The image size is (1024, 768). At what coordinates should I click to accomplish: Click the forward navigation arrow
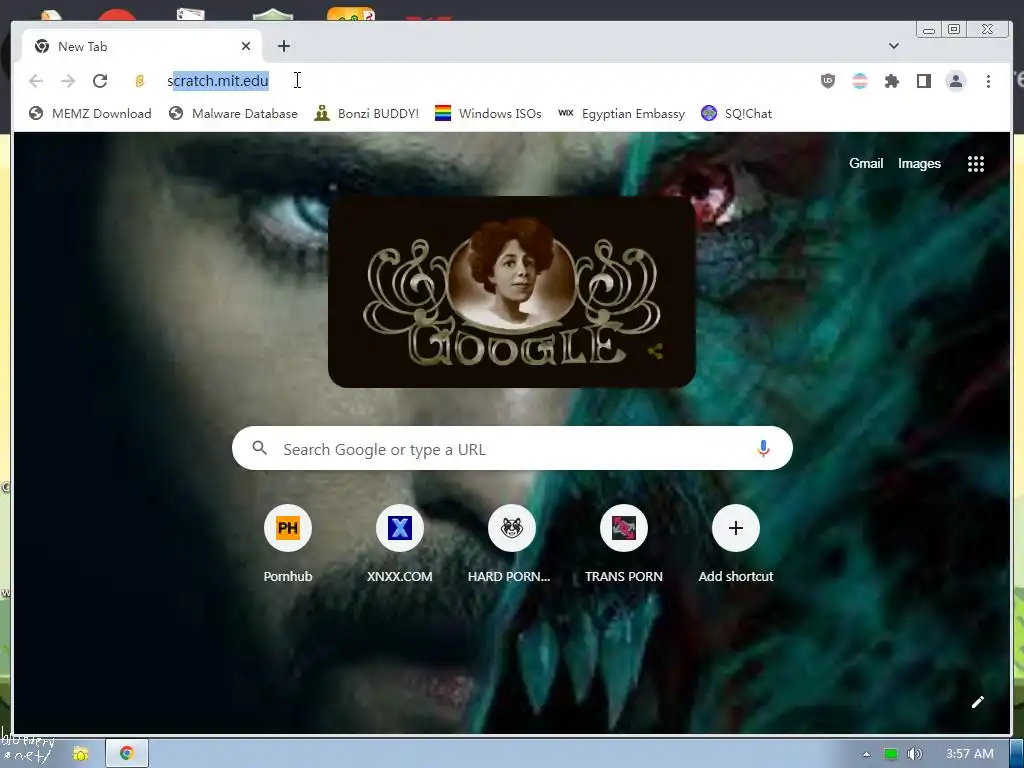[68, 81]
